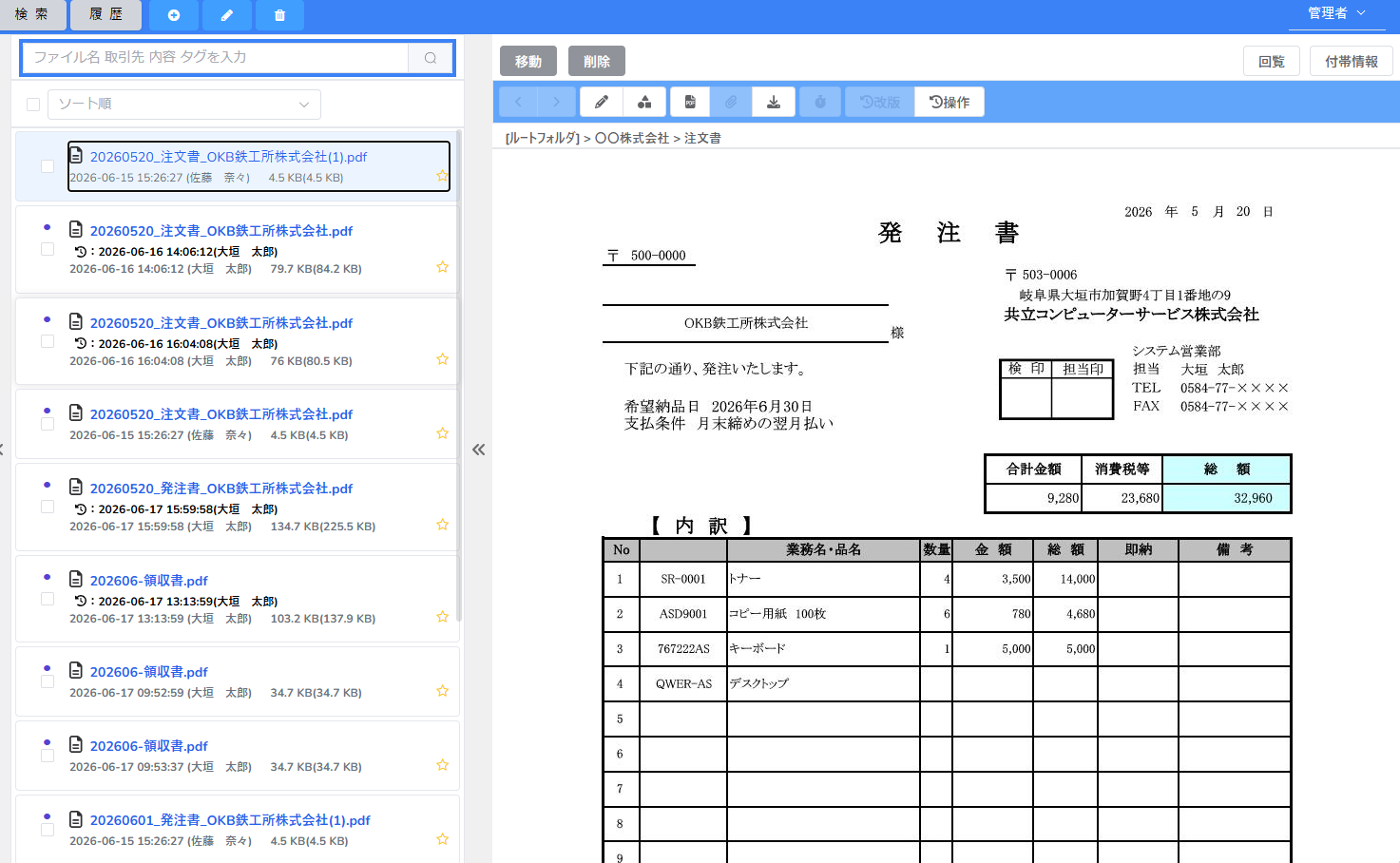Open the 改版 revision tab
1400x863 pixels.
pos(880,102)
